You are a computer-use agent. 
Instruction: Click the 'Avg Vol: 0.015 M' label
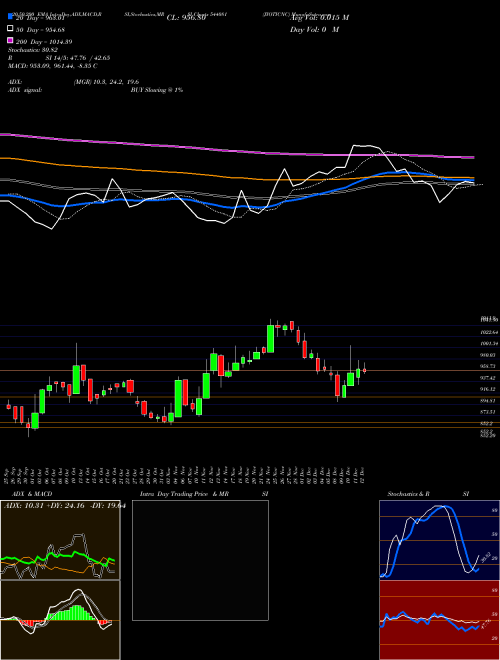(319, 18)
